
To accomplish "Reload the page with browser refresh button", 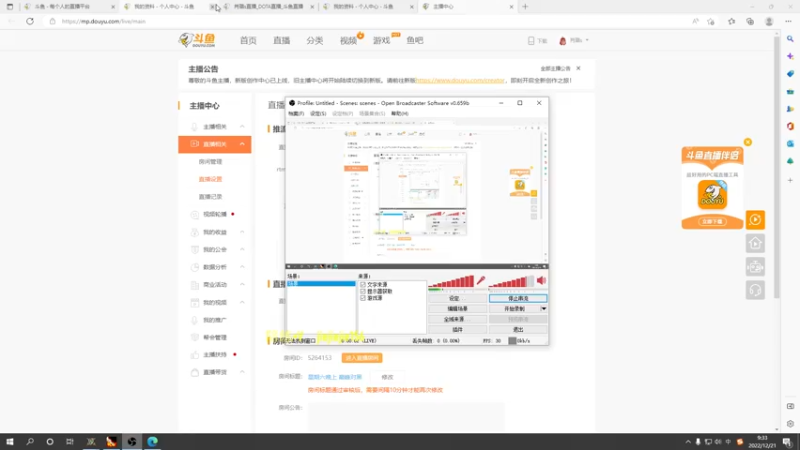I will tap(30, 21).
